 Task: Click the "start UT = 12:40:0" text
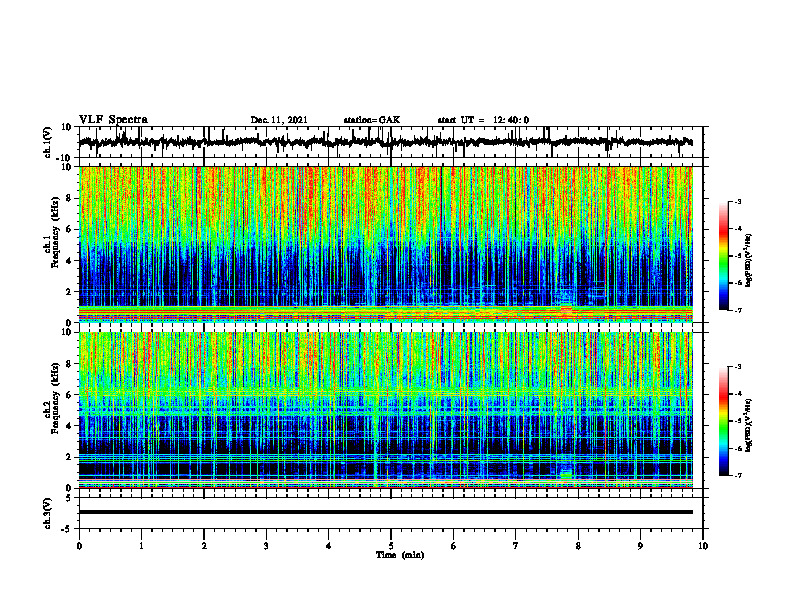click(x=483, y=120)
